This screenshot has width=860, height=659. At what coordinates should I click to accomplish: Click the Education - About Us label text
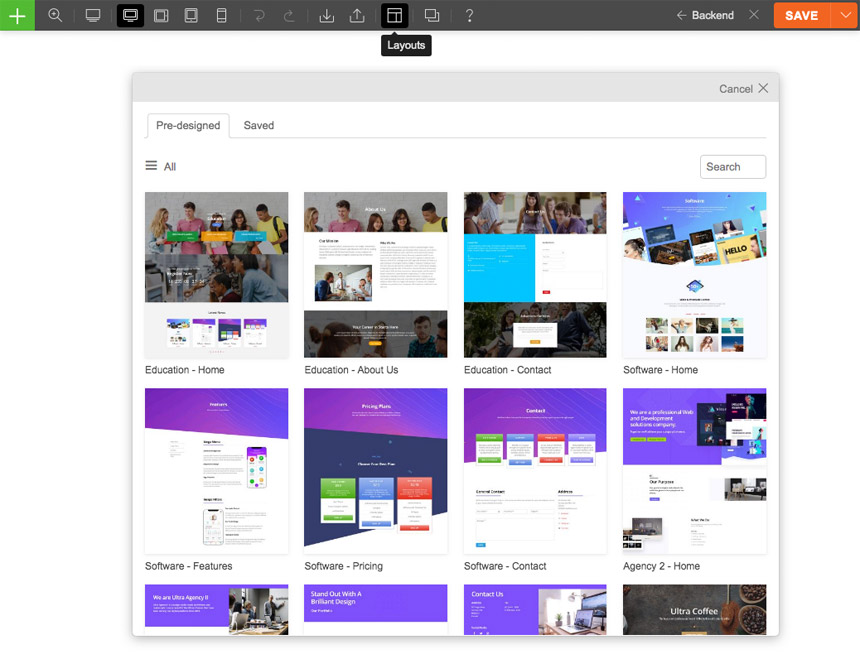[351, 370]
